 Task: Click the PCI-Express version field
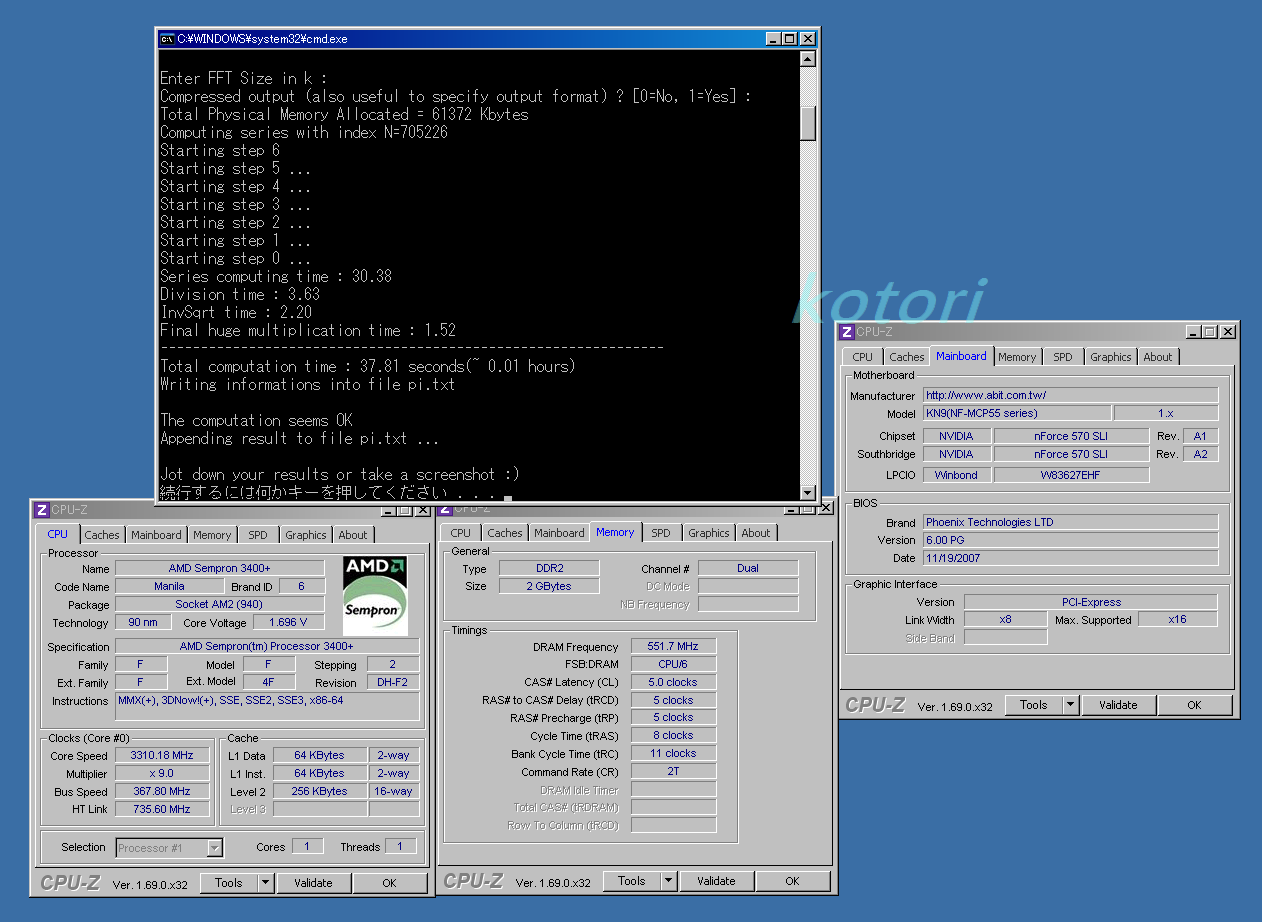(1091, 602)
